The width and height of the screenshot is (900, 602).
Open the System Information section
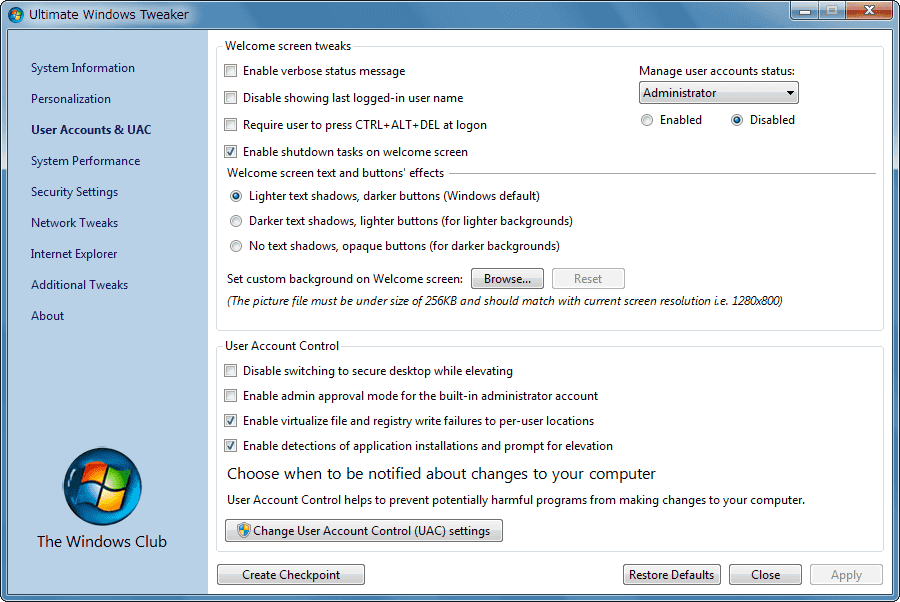coord(83,68)
